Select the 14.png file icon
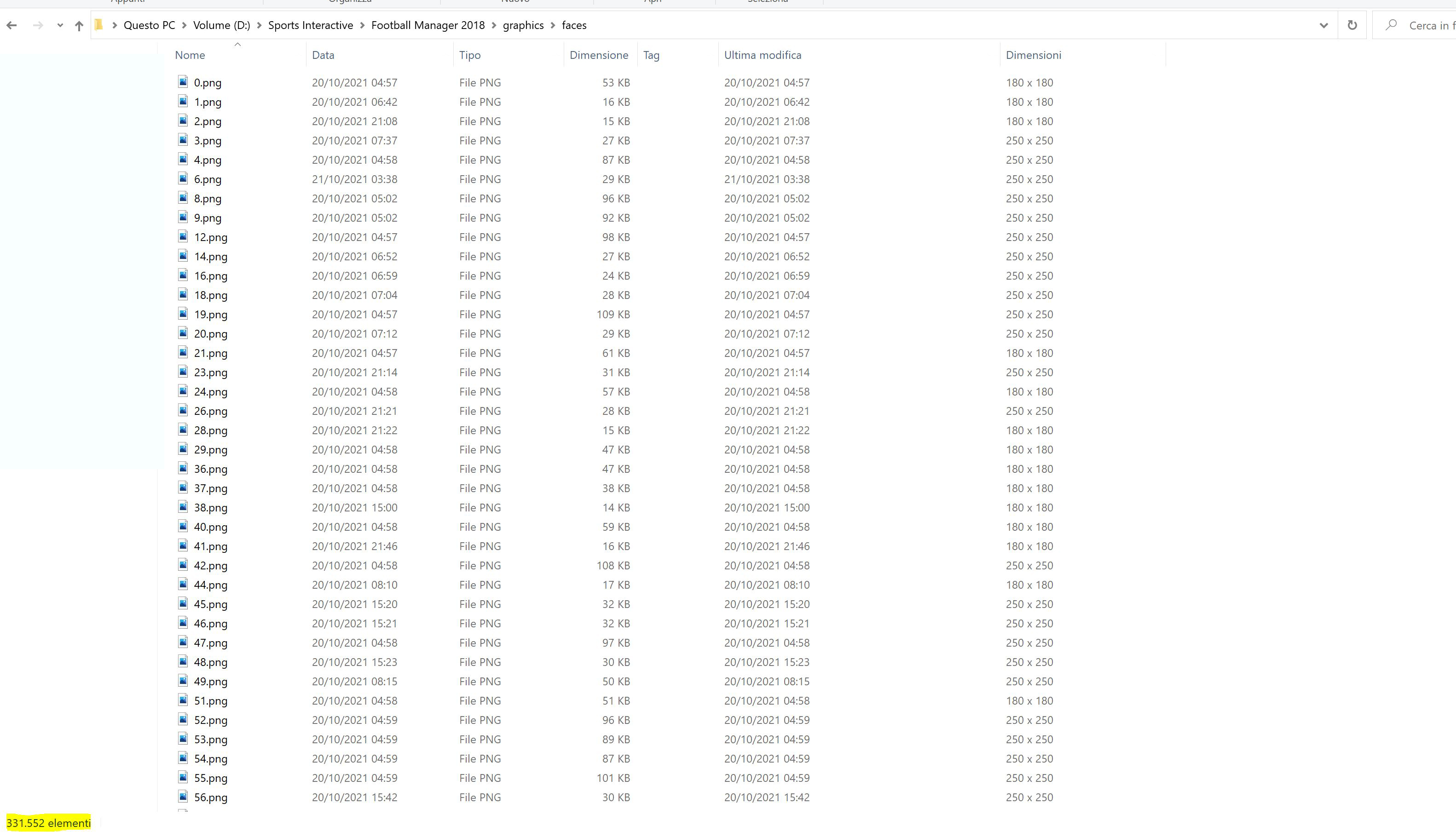Viewport: 1456px width, 832px height. click(x=182, y=255)
